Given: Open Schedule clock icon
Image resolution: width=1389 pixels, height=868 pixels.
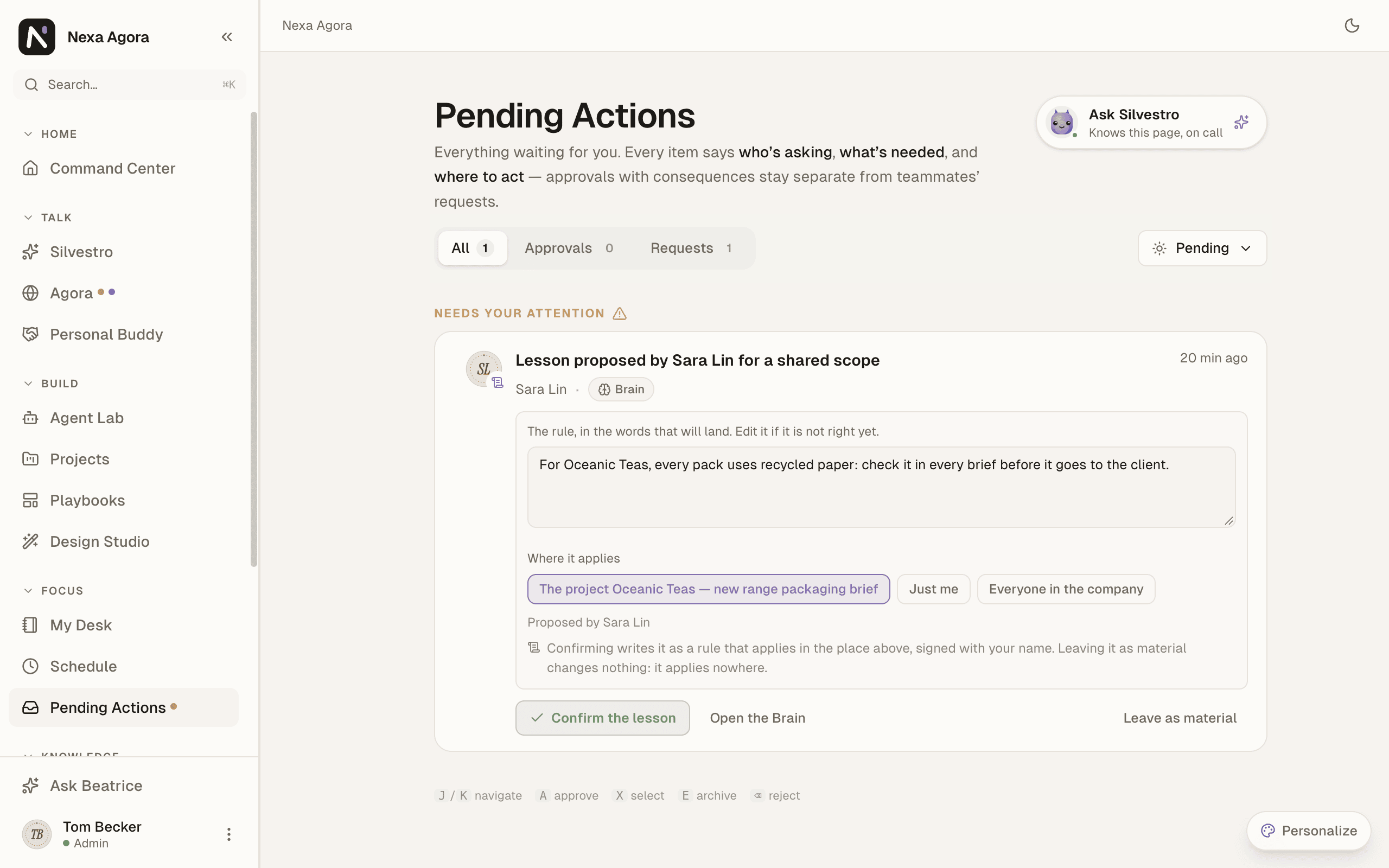Looking at the screenshot, I should click(x=30, y=666).
